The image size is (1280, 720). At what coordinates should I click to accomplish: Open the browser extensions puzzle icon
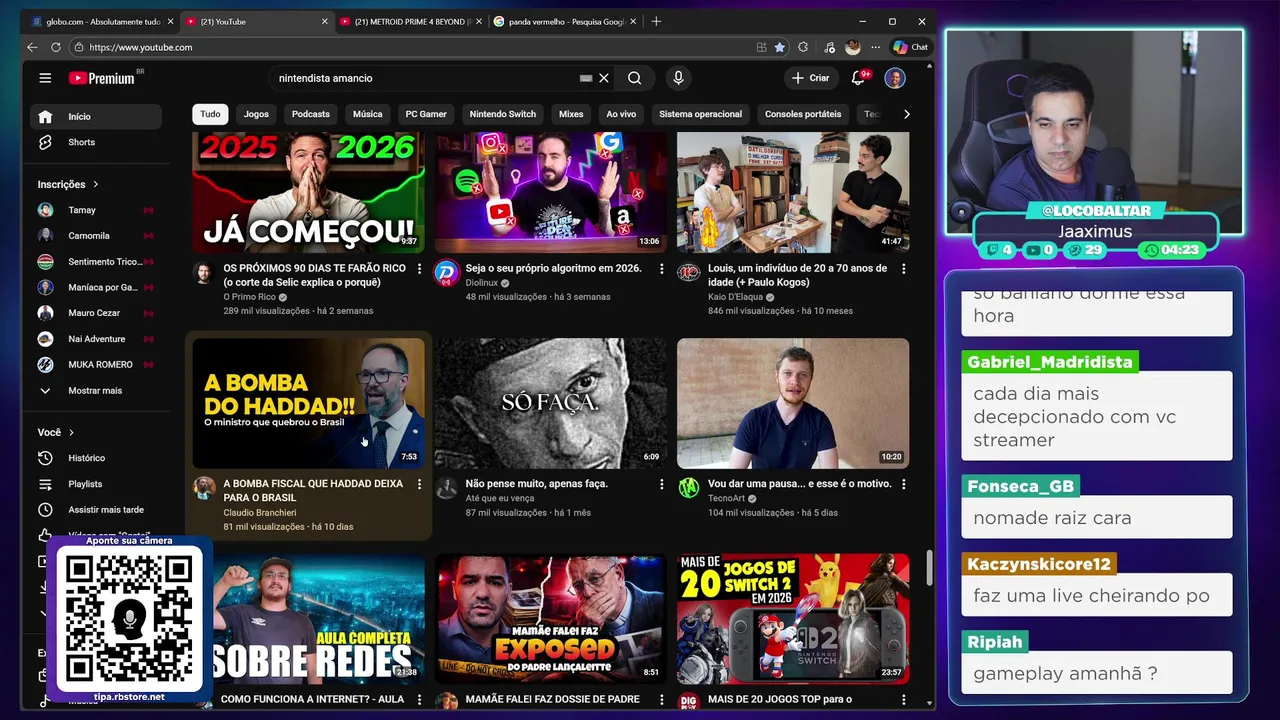(803, 47)
